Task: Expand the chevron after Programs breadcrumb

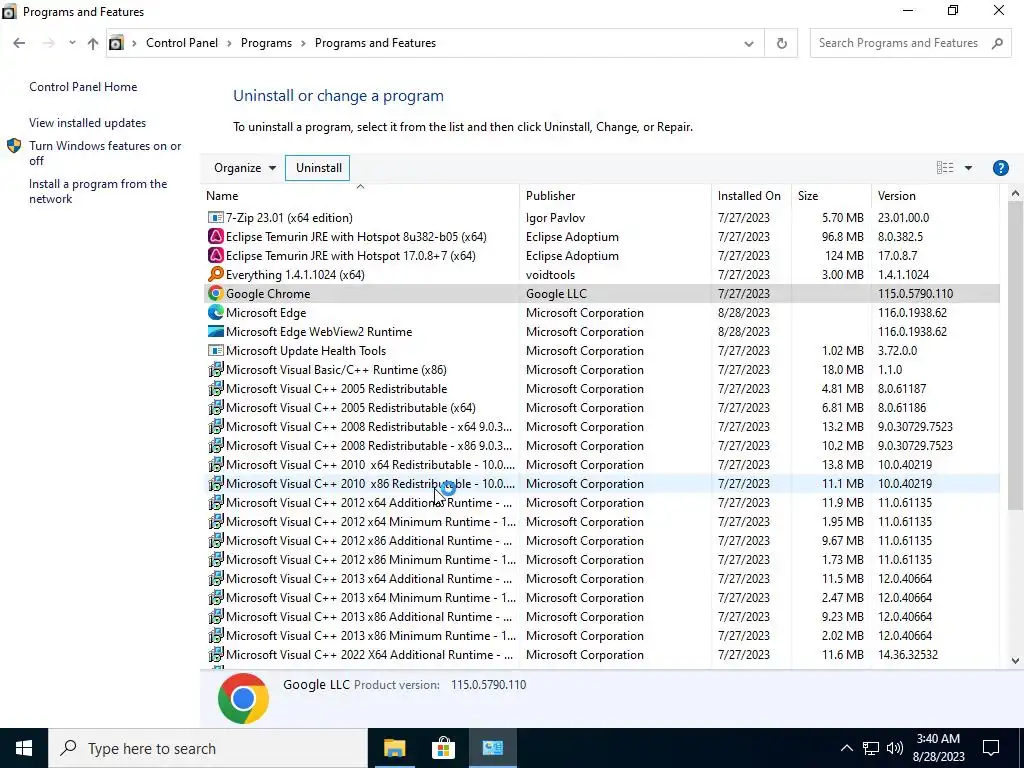Action: [303, 43]
